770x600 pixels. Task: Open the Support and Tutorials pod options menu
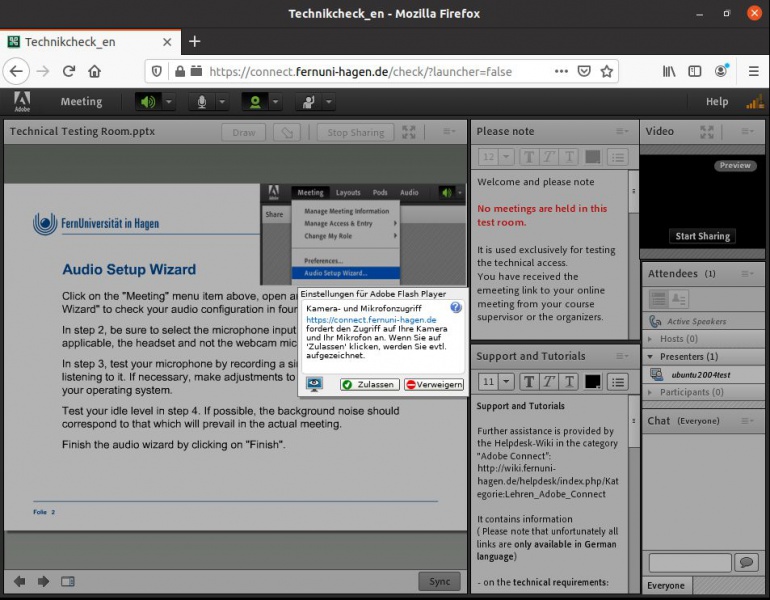622,356
